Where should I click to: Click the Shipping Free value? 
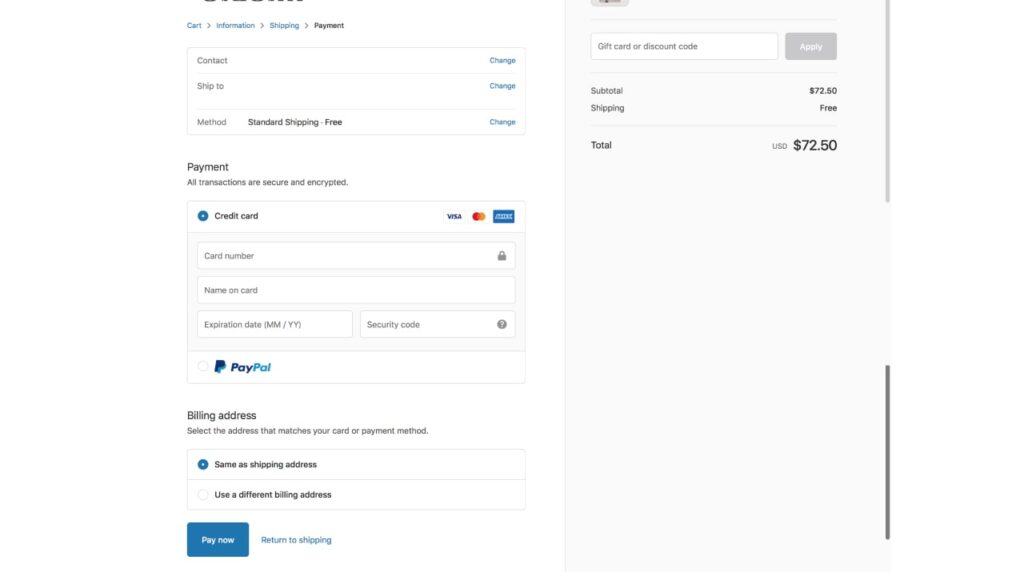828,108
